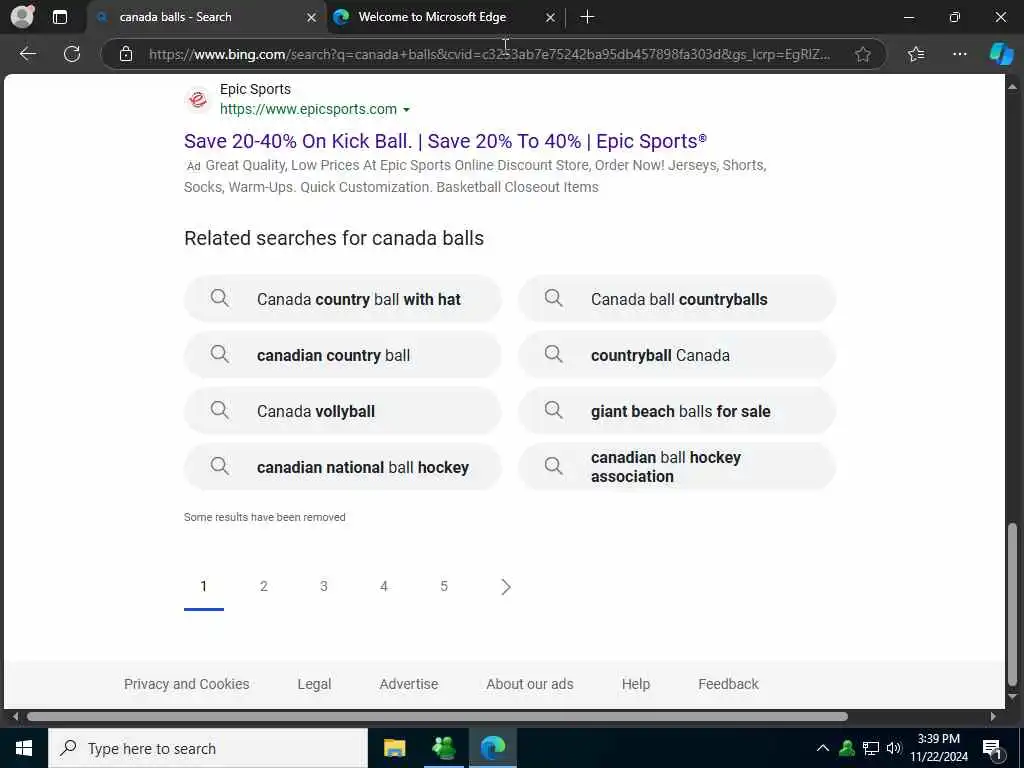Open Legal footer link

(314, 684)
